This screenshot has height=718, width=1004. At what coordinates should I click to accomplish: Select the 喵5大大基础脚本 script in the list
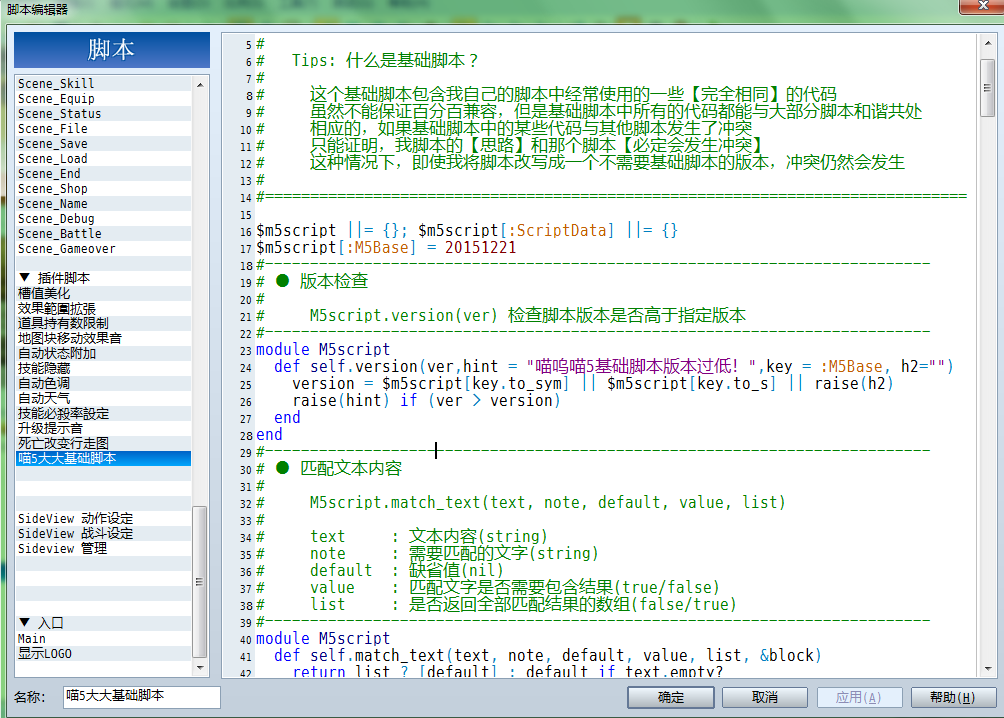pos(103,459)
